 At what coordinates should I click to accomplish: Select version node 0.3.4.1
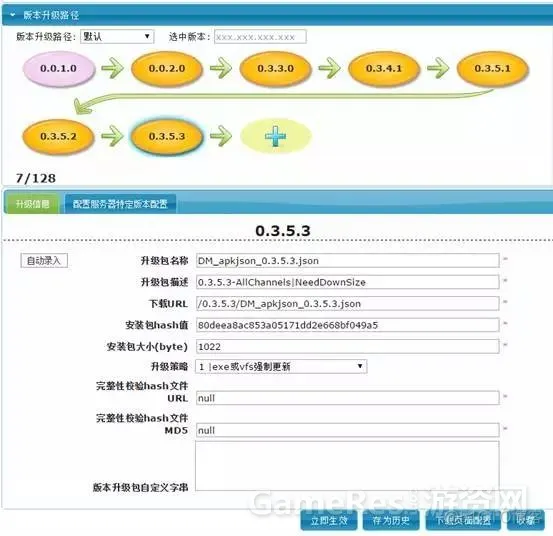(x=384, y=68)
